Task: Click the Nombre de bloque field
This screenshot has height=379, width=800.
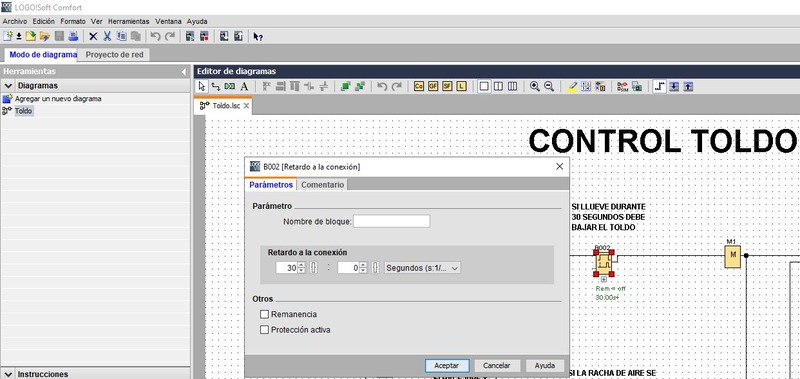Action: pyautogui.click(x=392, y=221)
